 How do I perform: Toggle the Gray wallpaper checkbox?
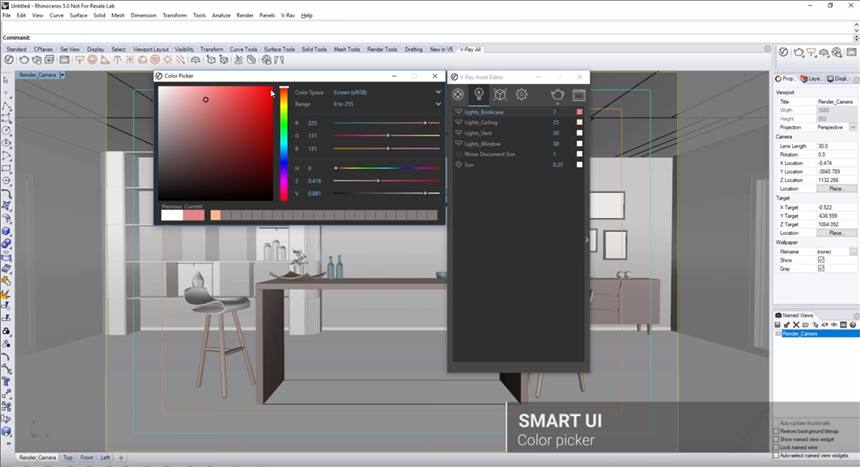[x=821, y=268]
